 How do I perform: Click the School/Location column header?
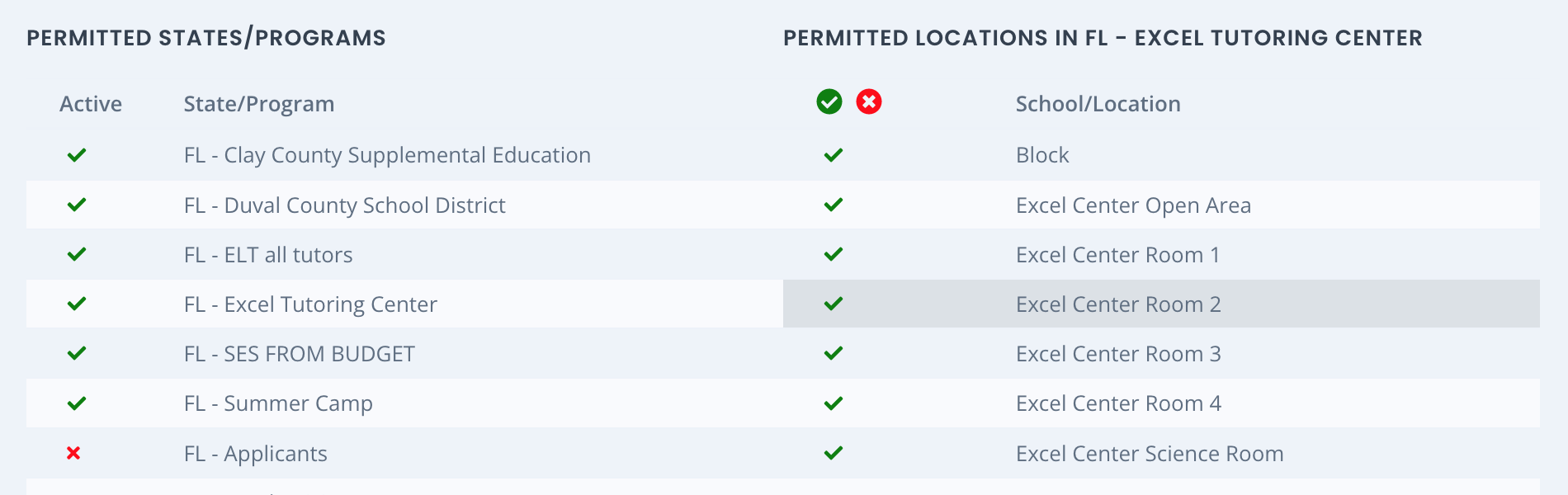click(1098, 104)
